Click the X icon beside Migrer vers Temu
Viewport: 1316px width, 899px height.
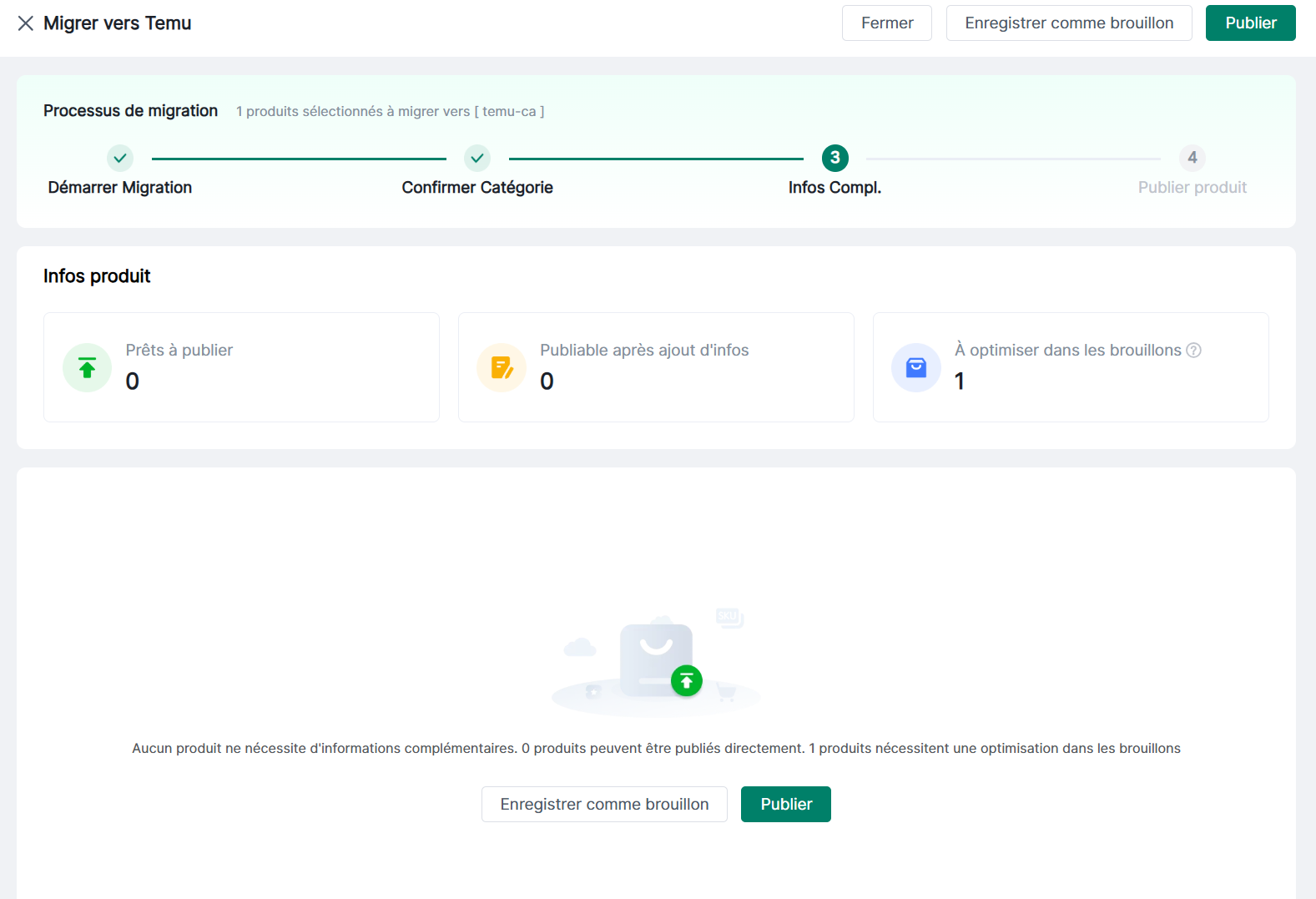click(26, 23)
